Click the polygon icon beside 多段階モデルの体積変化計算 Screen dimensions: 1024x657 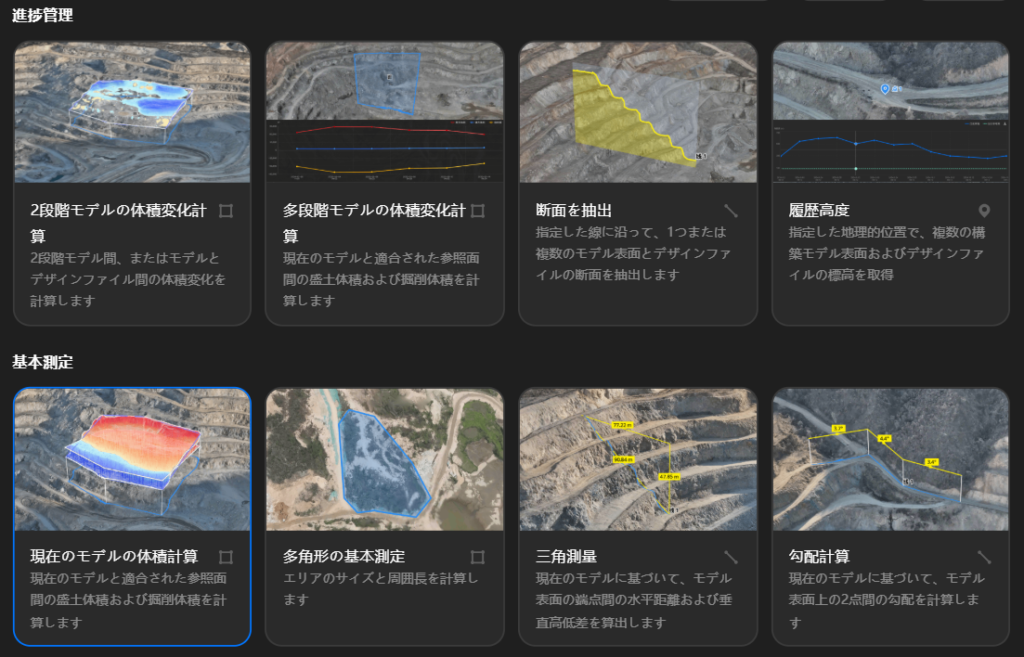click(478, 211)
